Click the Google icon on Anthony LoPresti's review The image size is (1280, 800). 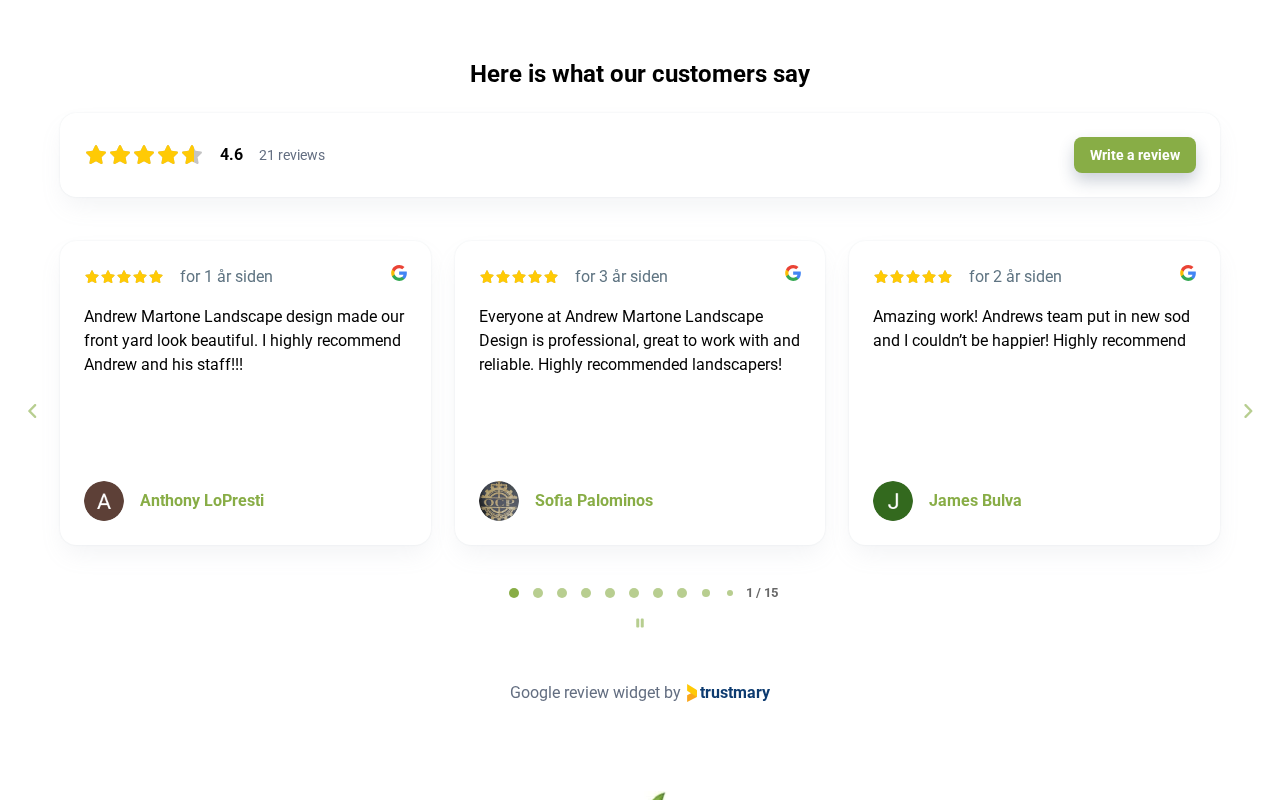(x=399, y=273)
